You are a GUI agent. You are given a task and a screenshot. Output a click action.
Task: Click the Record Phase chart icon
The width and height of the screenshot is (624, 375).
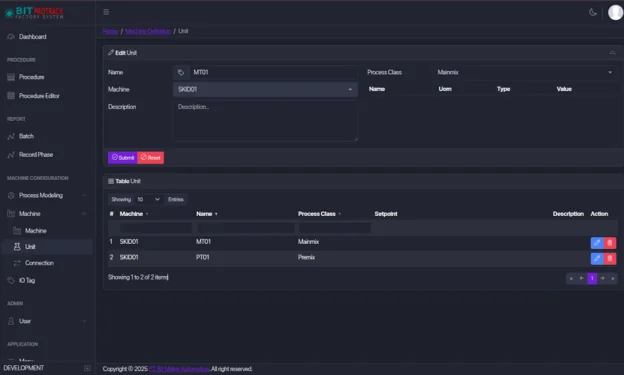click(x=11, y=155)
